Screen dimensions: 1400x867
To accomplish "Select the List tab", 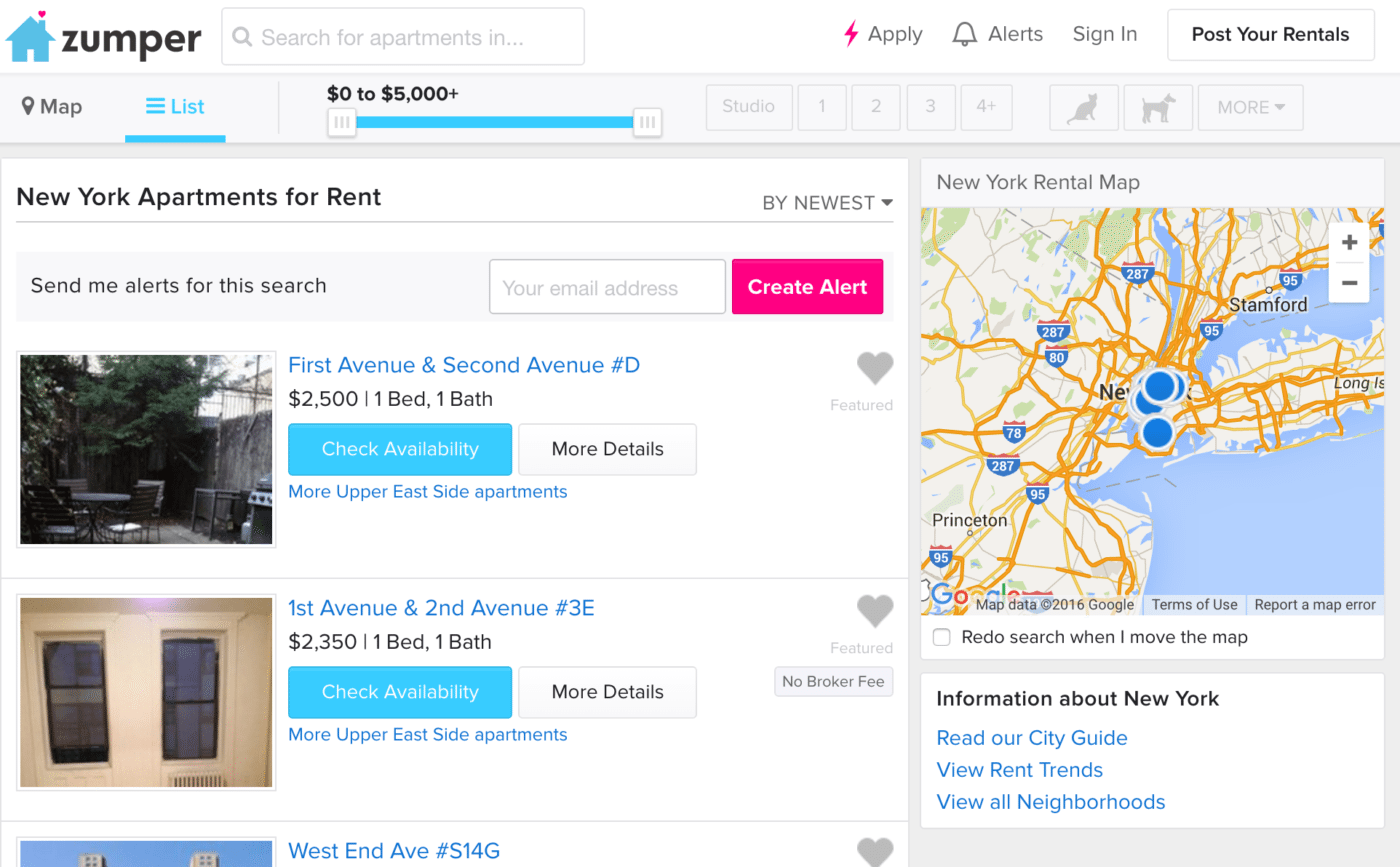I will pos(175,107).
